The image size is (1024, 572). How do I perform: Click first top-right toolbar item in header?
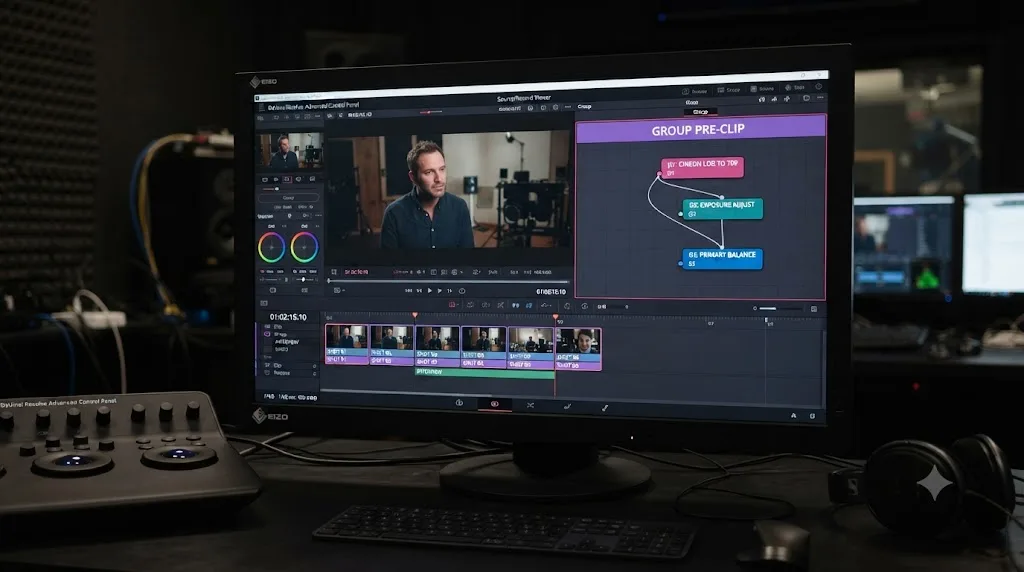click(695, 91)
